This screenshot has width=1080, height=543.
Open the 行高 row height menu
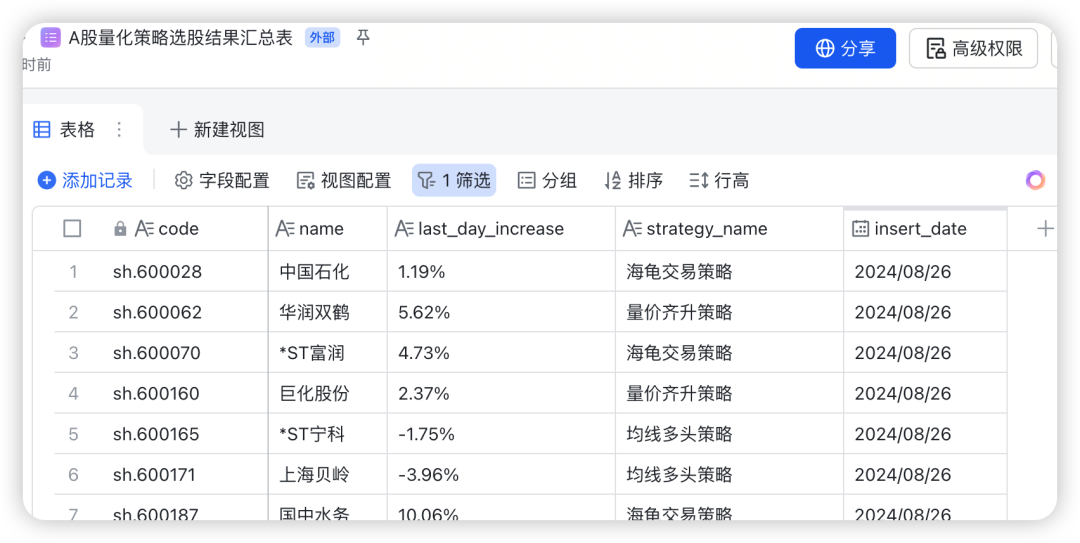point(719,181)
